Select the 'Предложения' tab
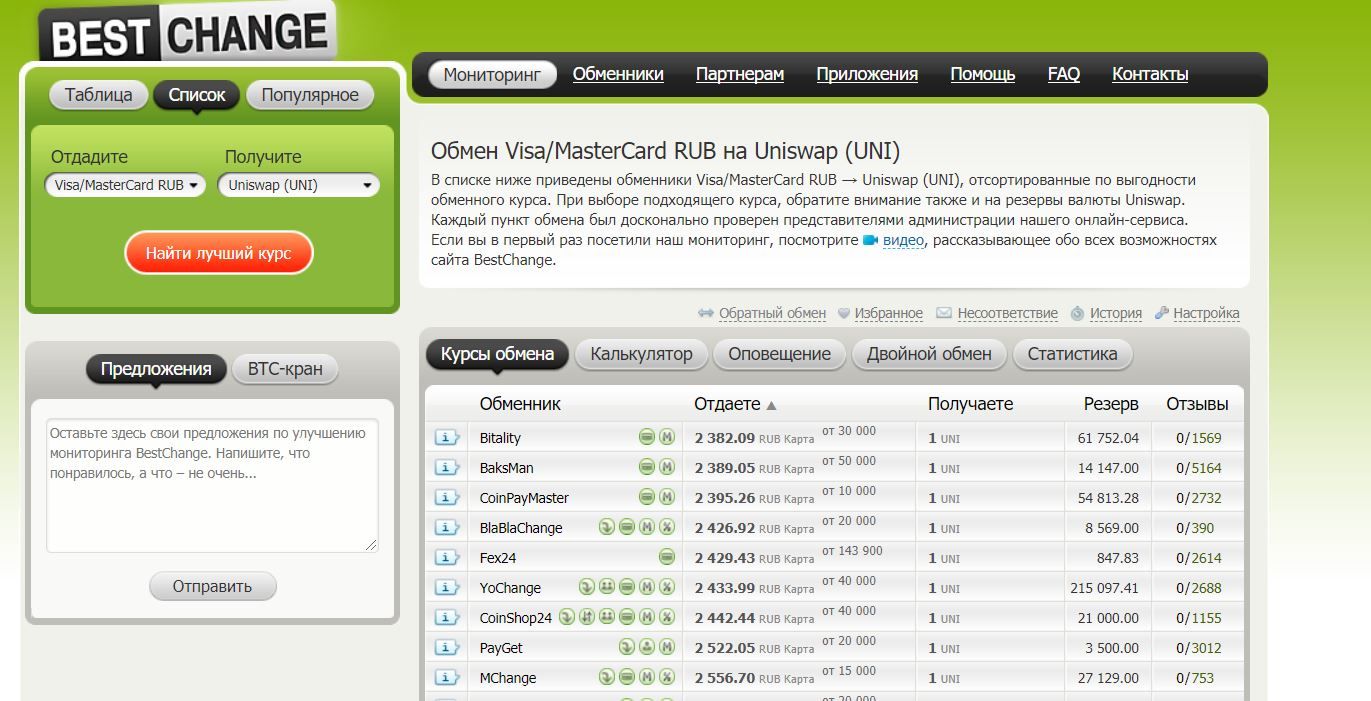 pyautogui.click(x=156, y=369)
